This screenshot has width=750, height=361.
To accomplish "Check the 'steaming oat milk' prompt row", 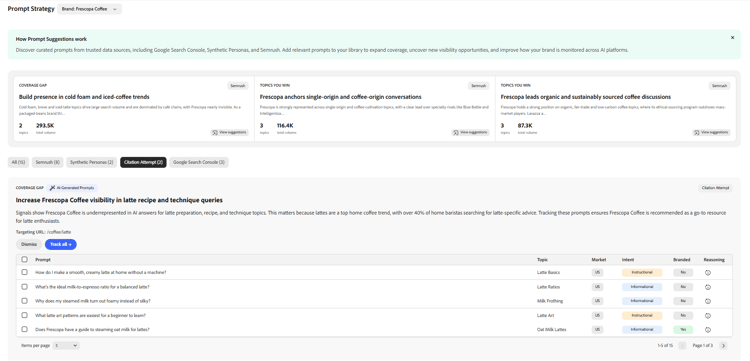I will pos(24,329).
